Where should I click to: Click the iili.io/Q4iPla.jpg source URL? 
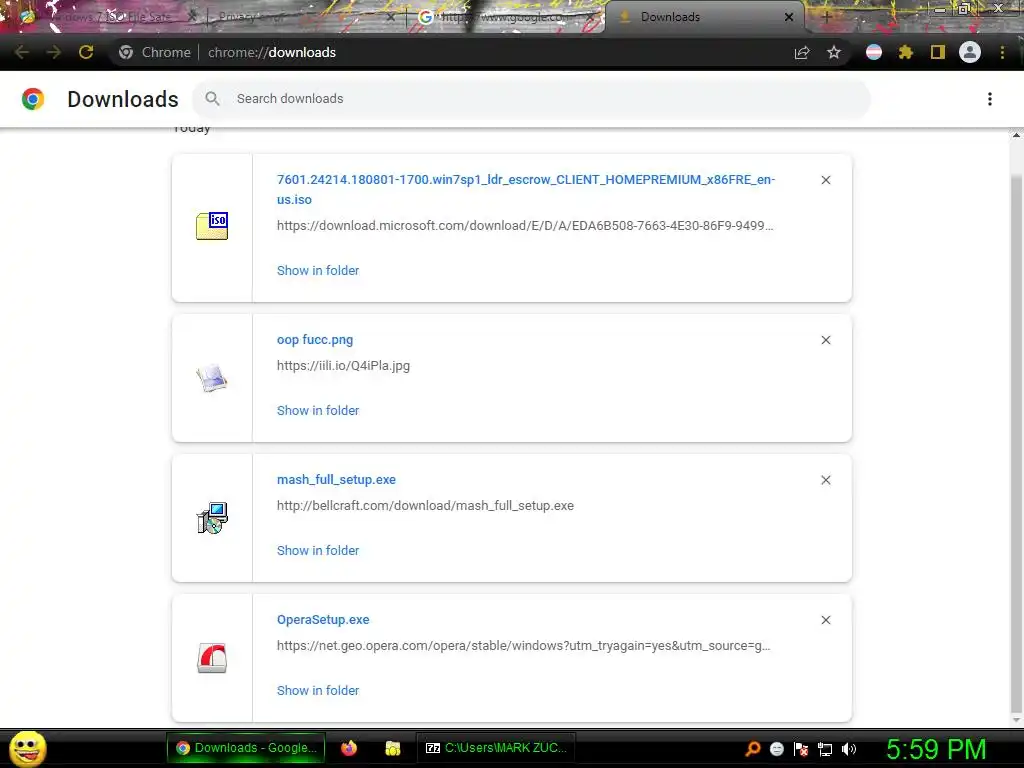344,366
